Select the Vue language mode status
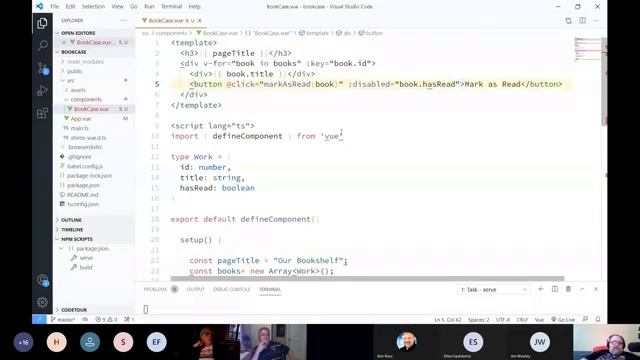Screen dimensions: 640x360 (539, 320)
